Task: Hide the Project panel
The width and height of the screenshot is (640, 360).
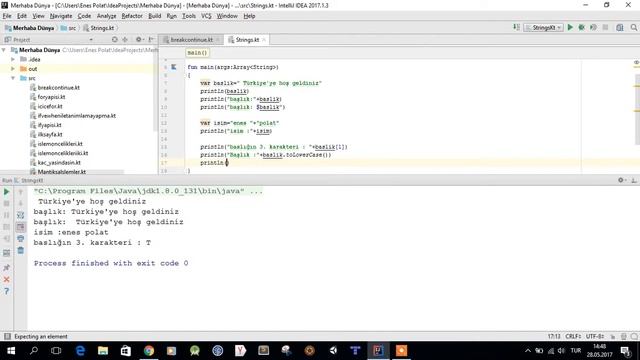Action: click(x=151, y=40)
